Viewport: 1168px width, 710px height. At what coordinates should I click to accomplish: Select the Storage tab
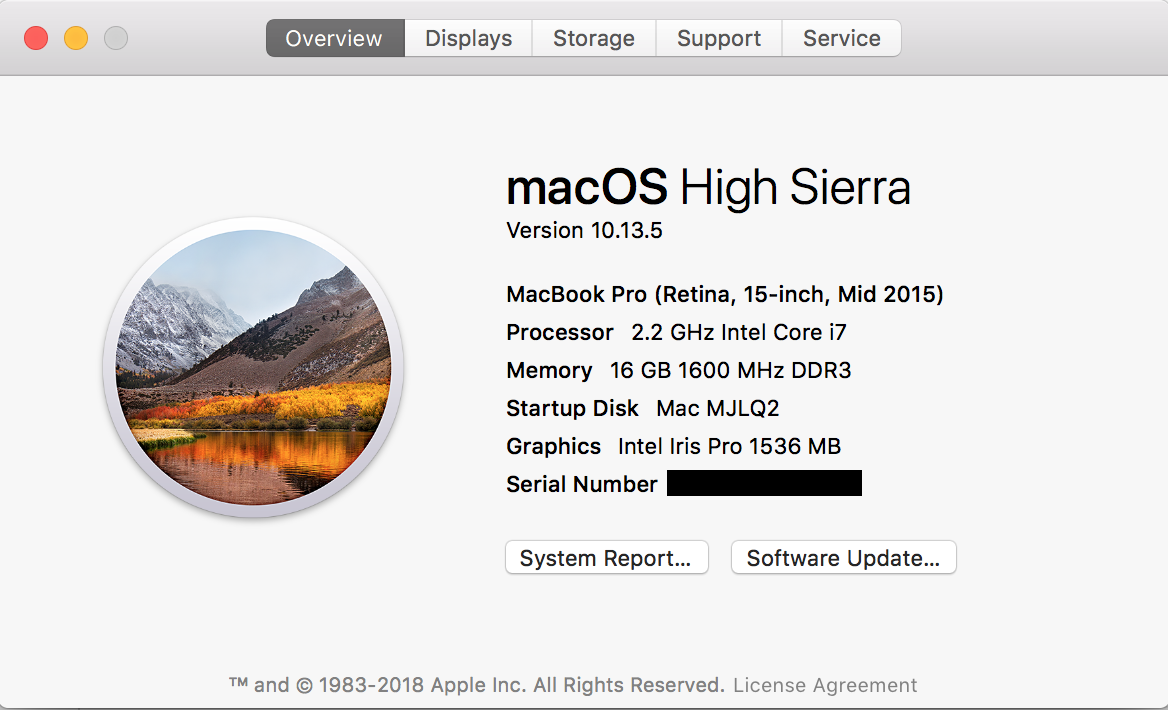[x=594, y=39]
